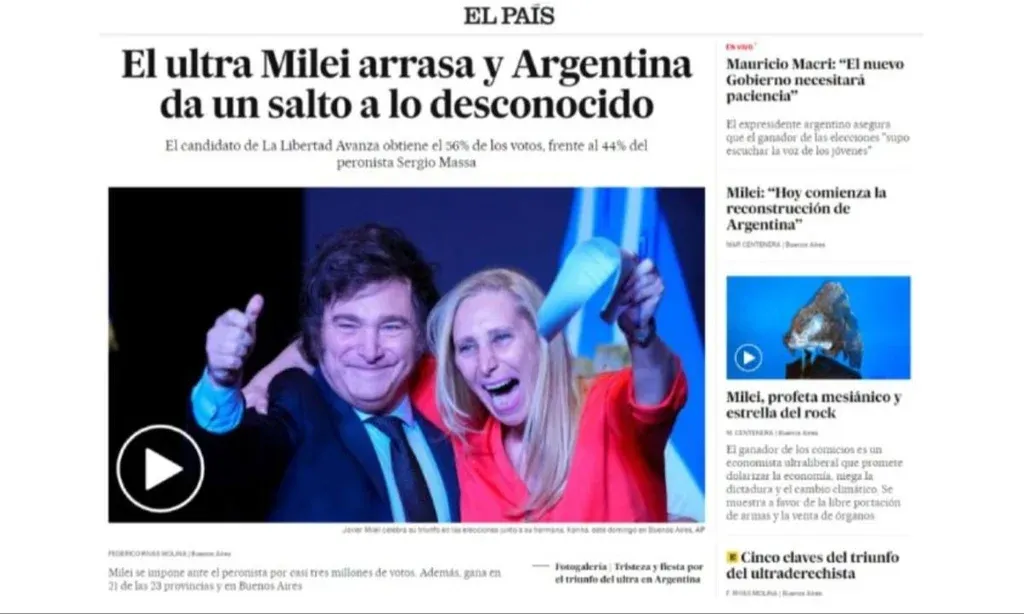Click the main photo of Milei celebrating
Viewport: 1024px width, 614px height.
tap(406, 355)
